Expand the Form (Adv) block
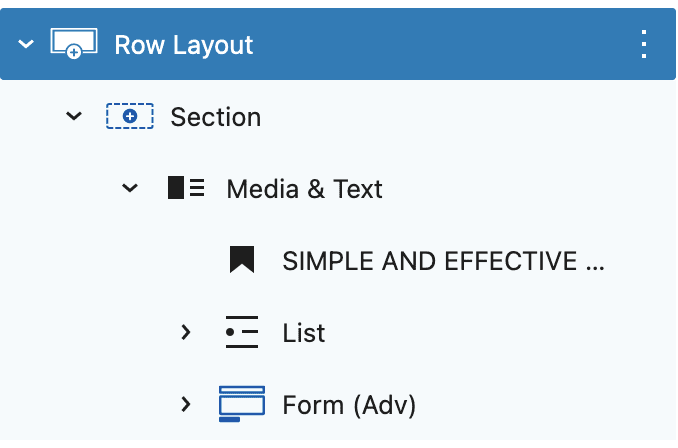The height and width of the screenshot is (448, 678). (x=186, y=404)
